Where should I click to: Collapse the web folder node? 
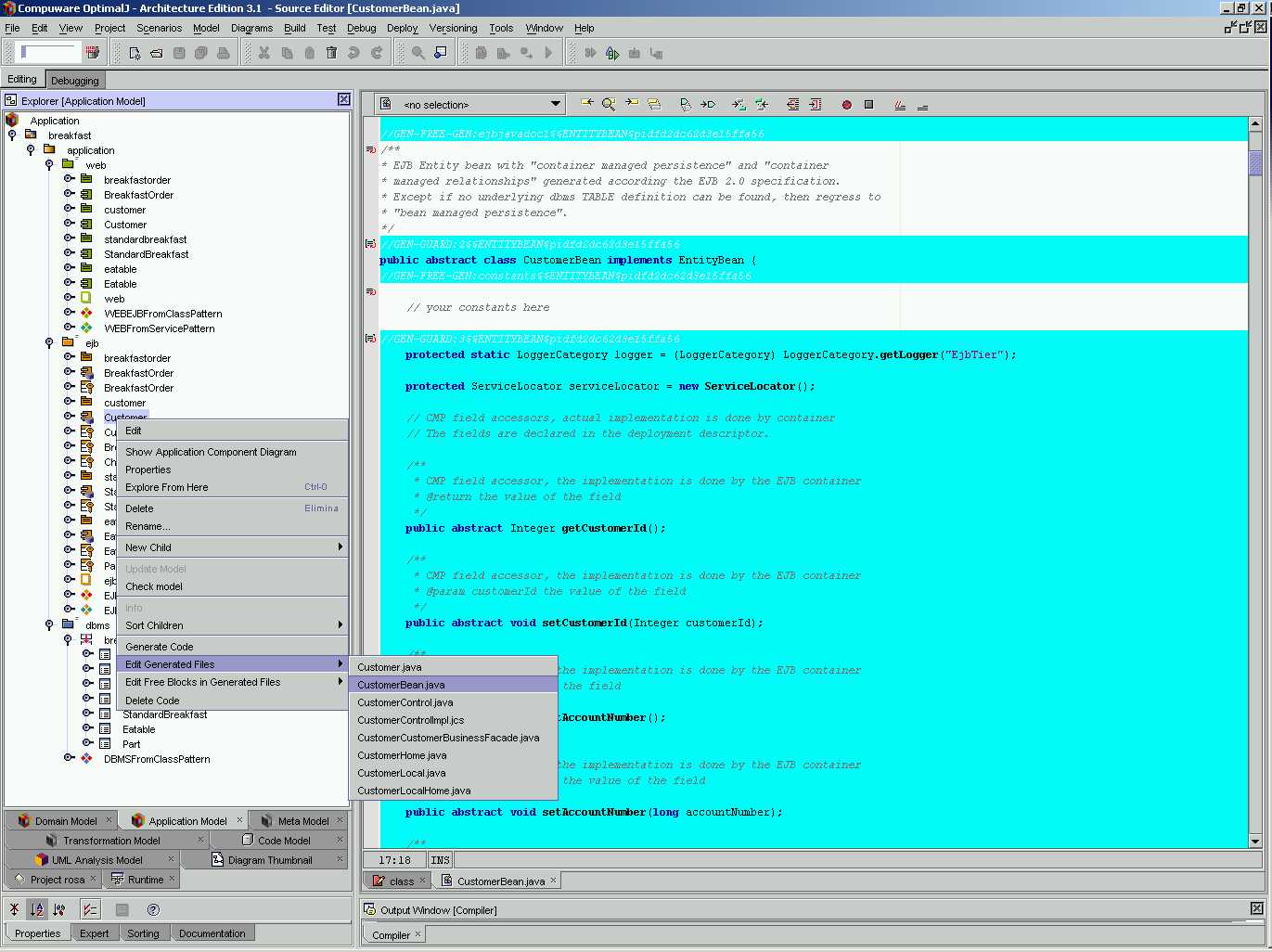pyautogui.click(x=49, y=165)
